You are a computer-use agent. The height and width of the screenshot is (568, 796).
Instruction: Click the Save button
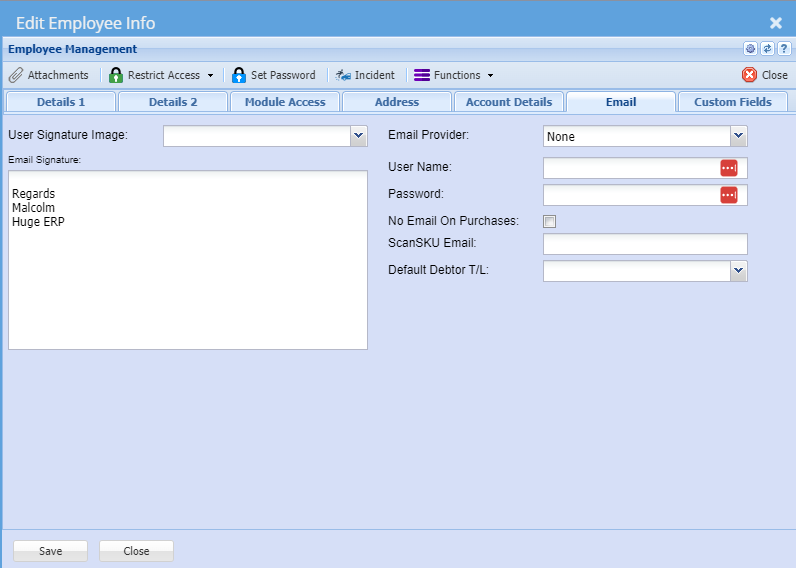50,551
